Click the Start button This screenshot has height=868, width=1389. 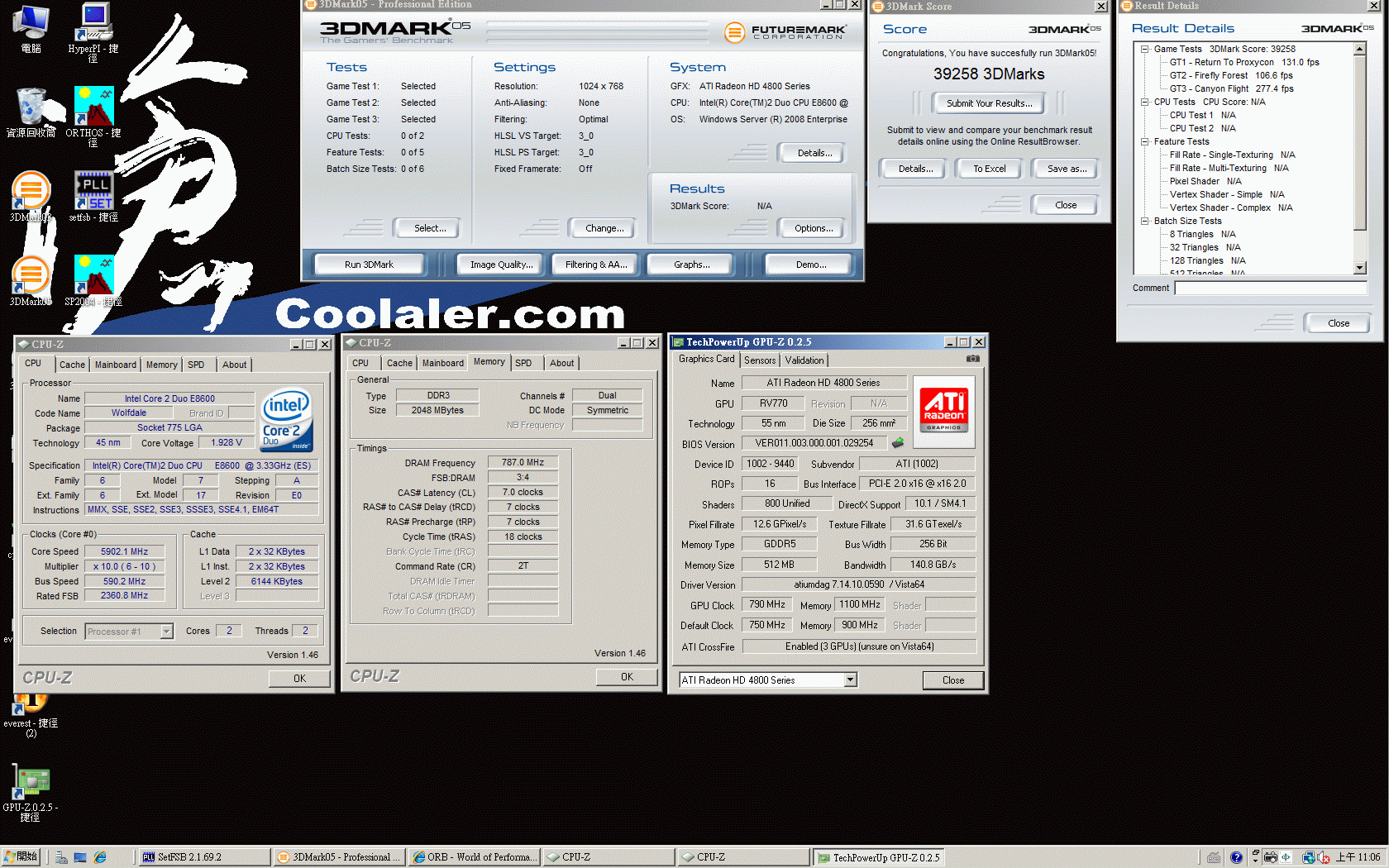point(21,857)
